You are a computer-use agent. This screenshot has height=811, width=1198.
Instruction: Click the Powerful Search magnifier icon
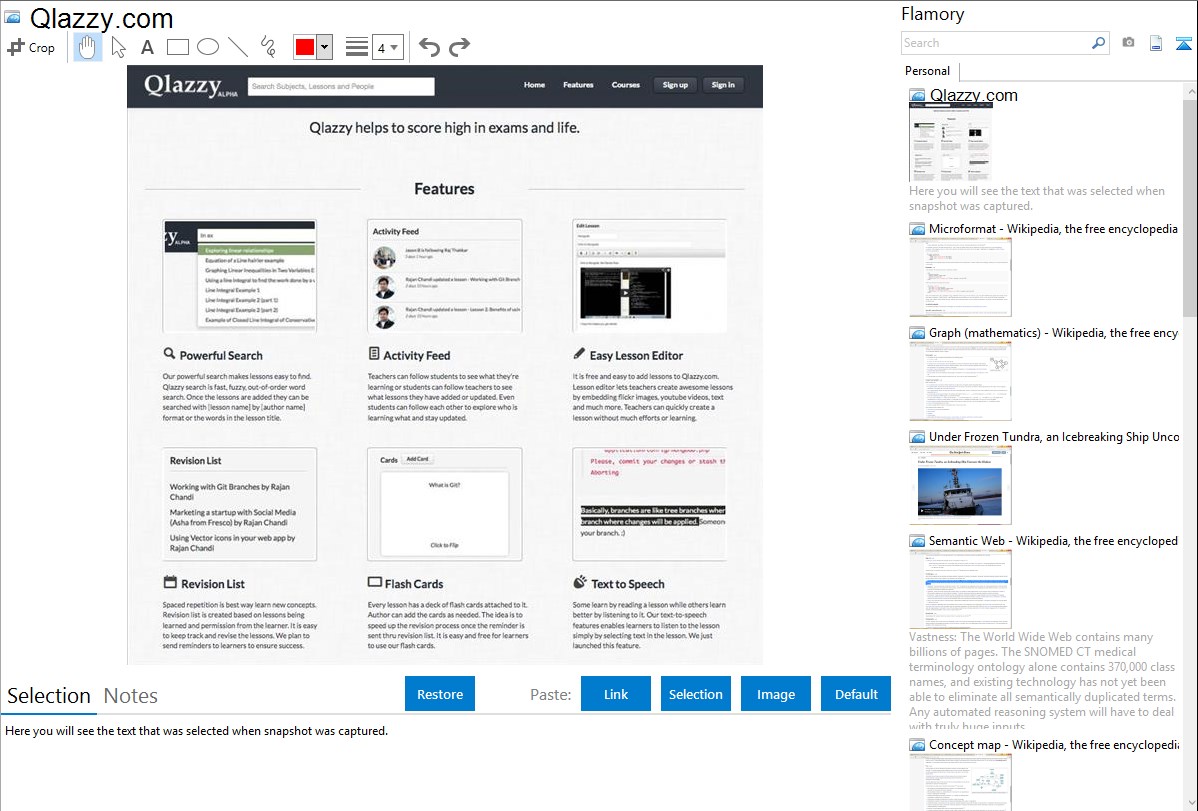(169, 353)
